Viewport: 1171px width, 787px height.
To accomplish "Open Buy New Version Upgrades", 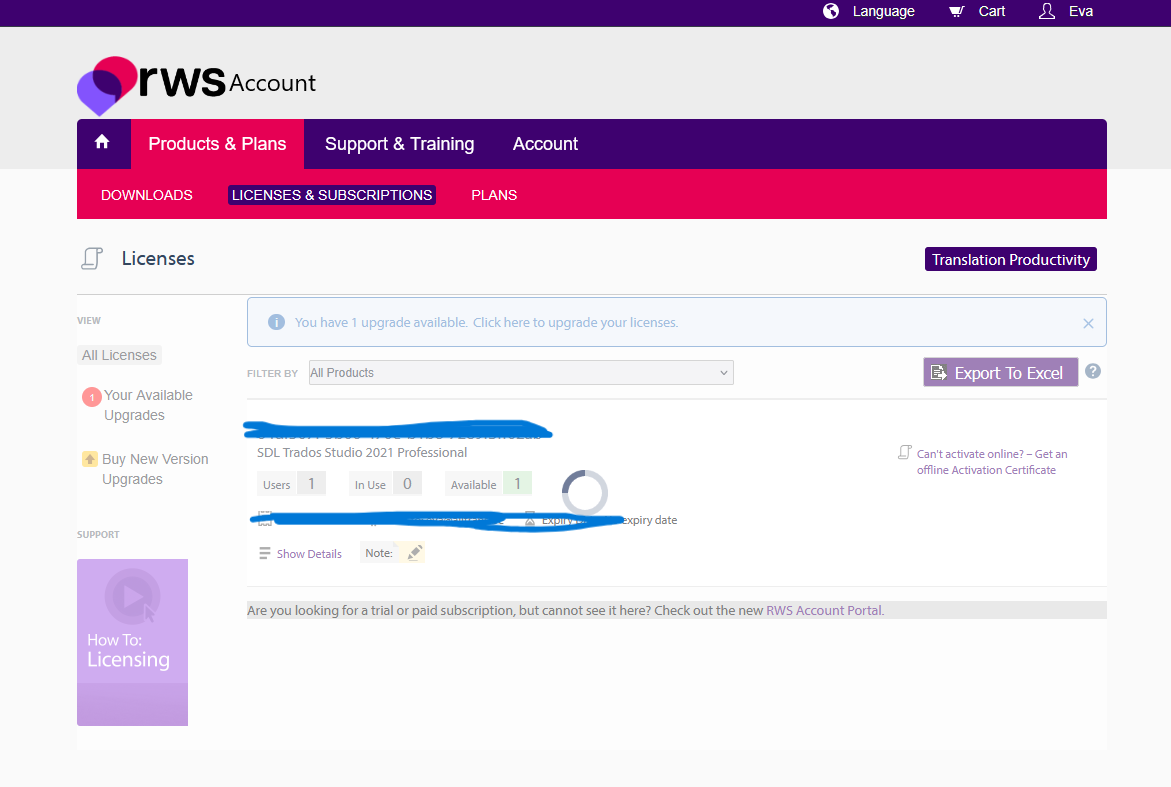I will tap(155, 469).
